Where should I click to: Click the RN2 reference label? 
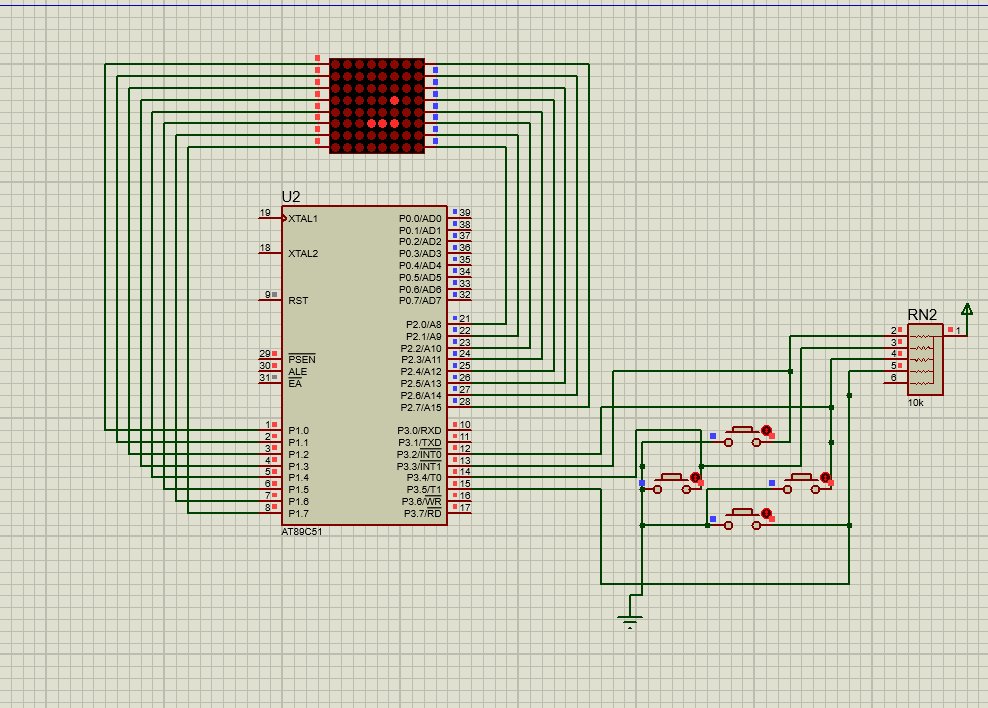[x=921, y=314]
